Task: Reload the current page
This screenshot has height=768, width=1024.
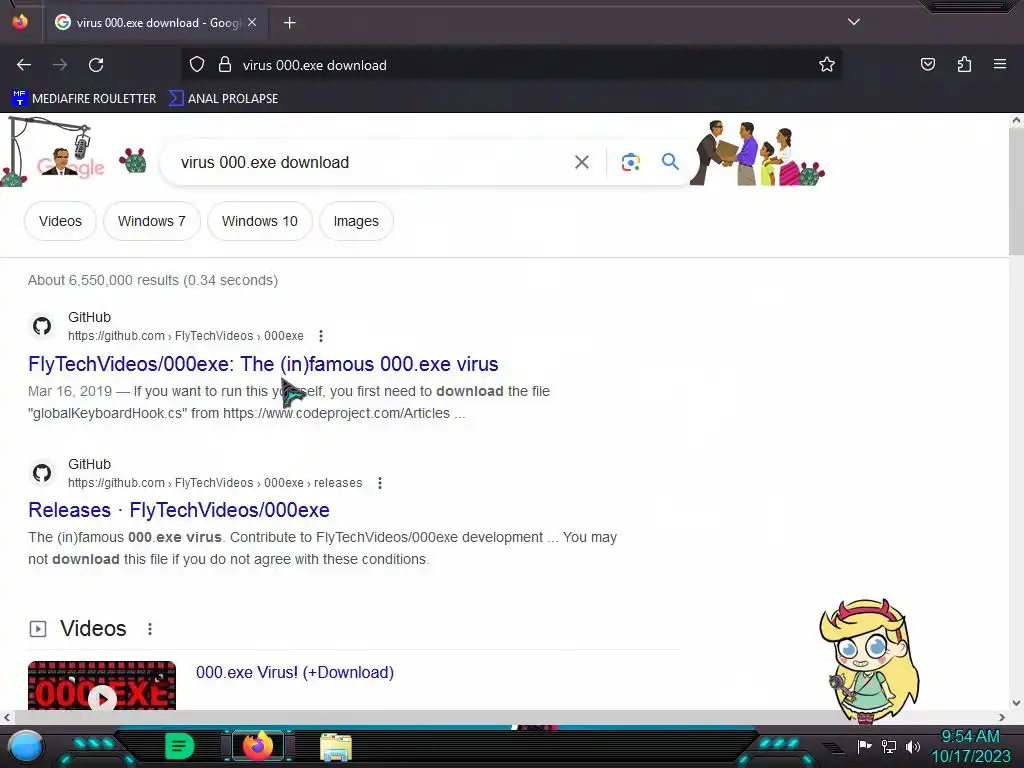Action: pyautogui.click(x=96, y=65)
